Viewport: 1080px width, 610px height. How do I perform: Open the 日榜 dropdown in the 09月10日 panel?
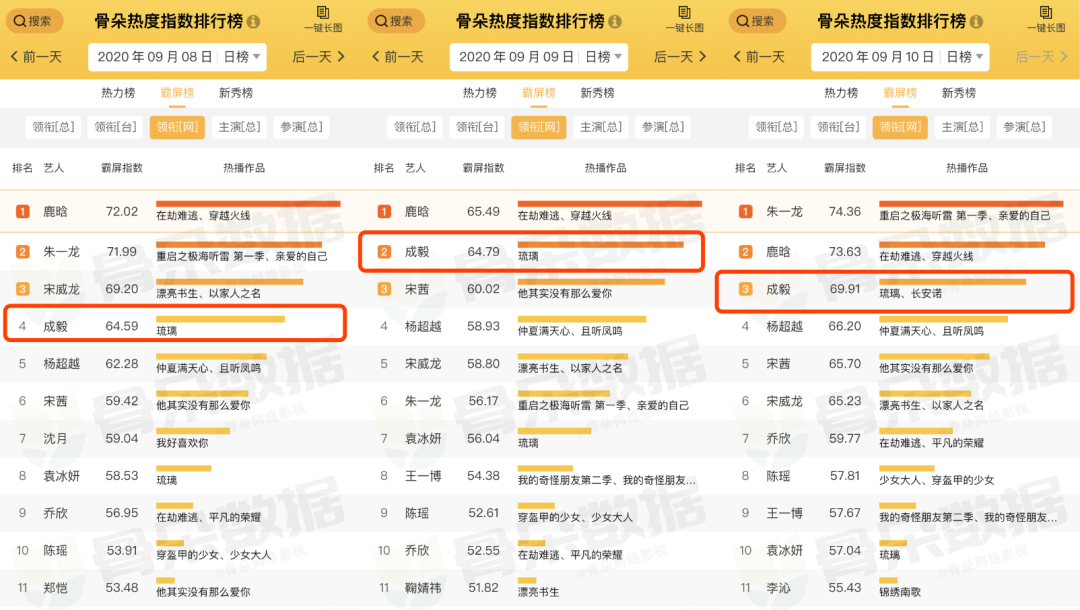click(x=965, y=57)
